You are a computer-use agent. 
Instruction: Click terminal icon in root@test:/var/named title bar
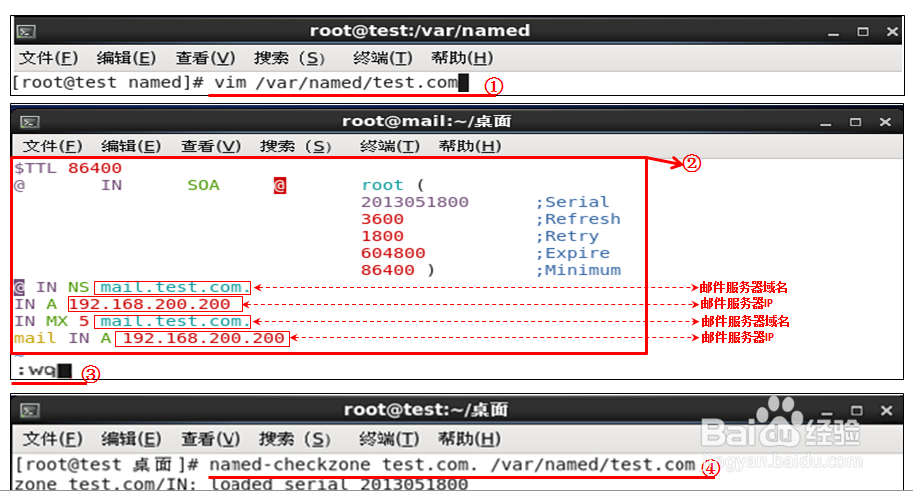point(26,31)
